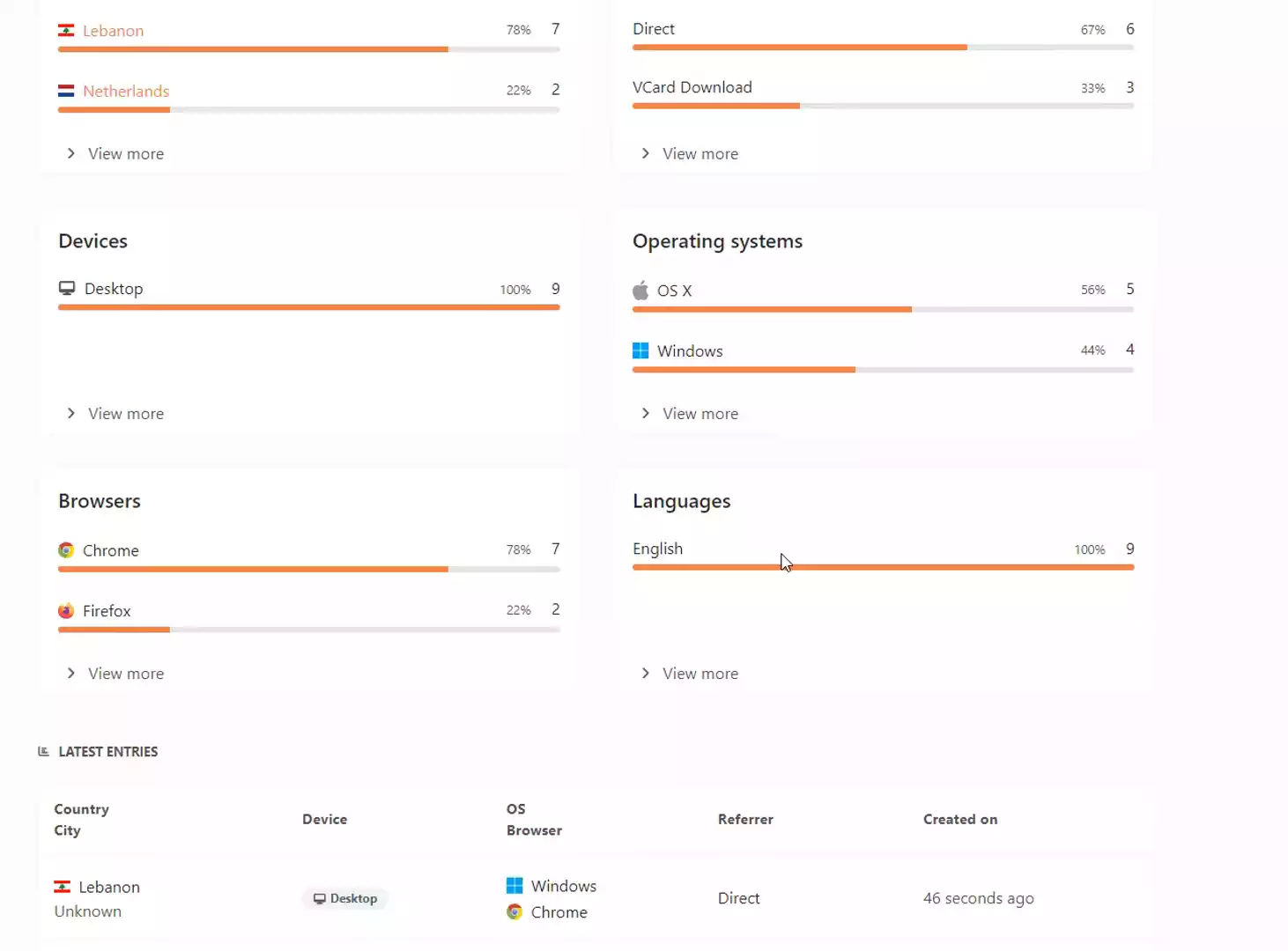Click Direct referrer cell in latest entries

pyautogui.click(x=738, y=898)
